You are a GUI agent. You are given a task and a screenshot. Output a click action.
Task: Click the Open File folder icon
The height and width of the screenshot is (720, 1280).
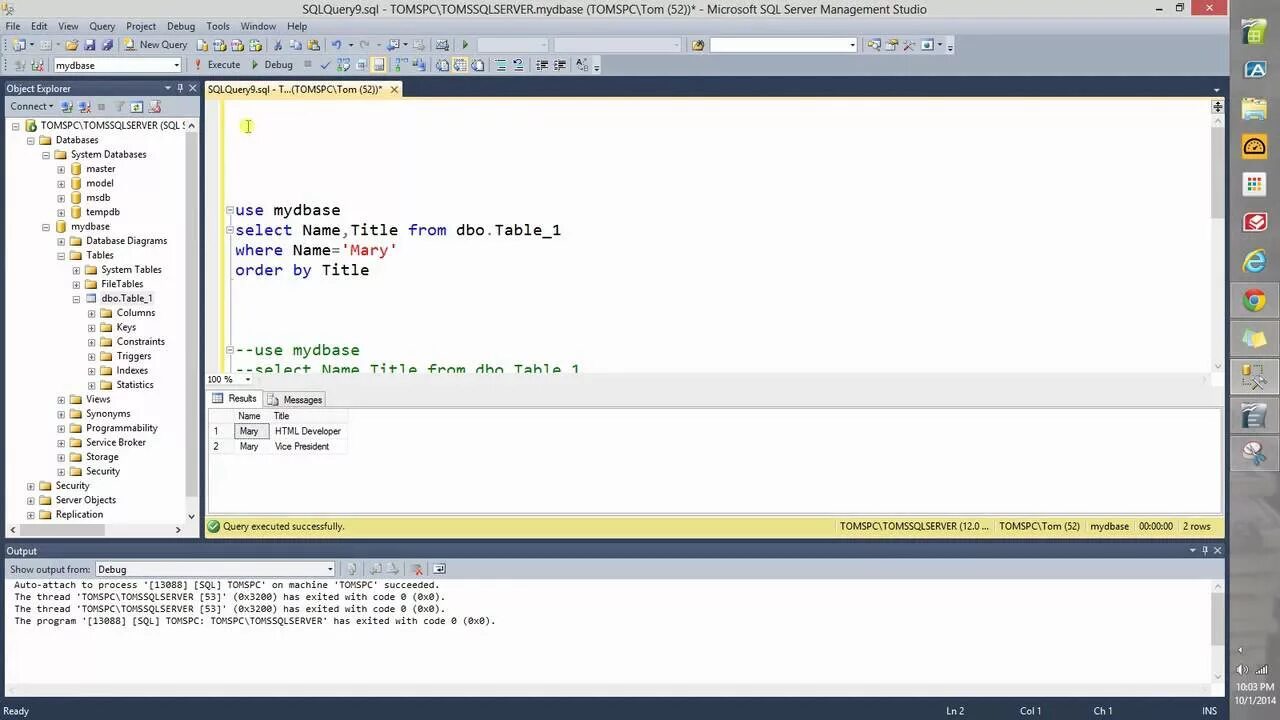click(72, 45)
